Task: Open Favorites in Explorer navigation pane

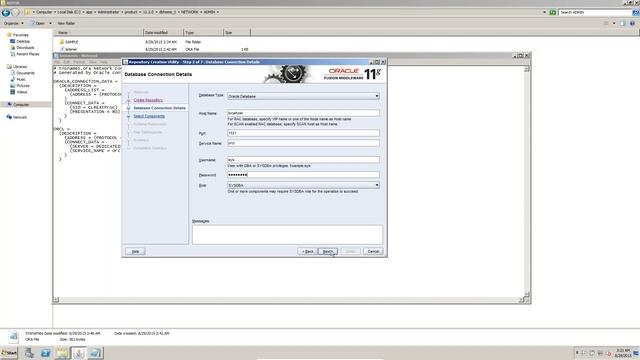Action: coord(20,35)
